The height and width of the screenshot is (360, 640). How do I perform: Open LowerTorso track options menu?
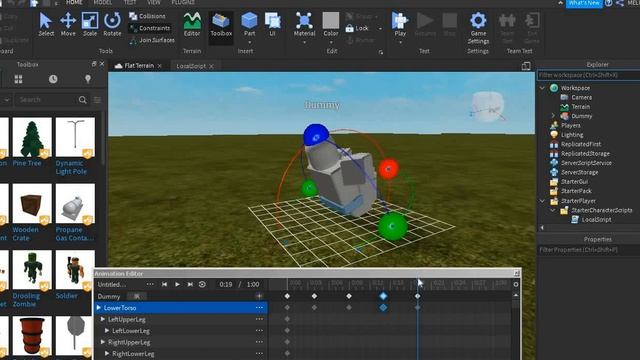259,308
